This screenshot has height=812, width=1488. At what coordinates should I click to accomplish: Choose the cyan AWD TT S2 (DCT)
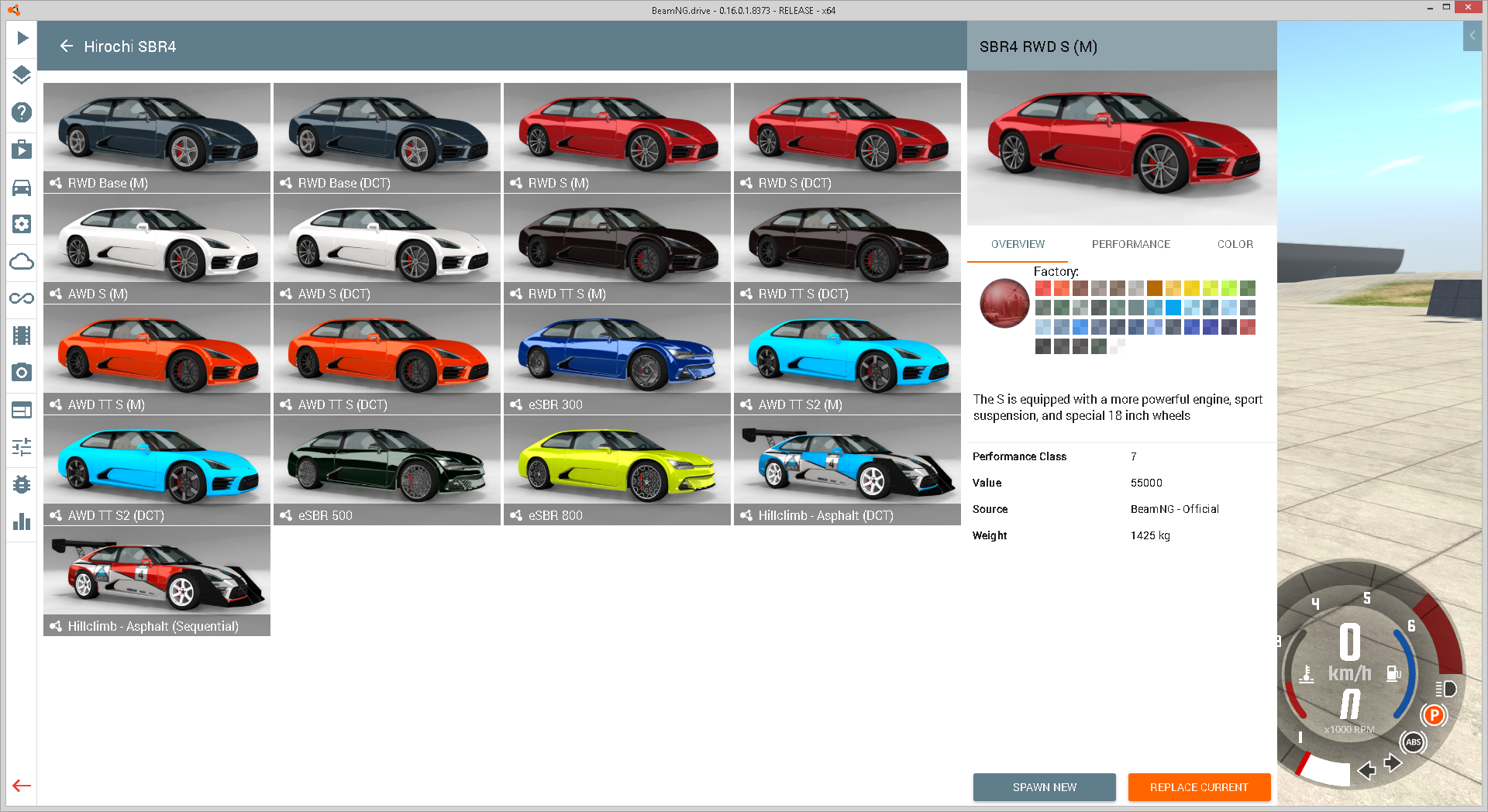157,470
